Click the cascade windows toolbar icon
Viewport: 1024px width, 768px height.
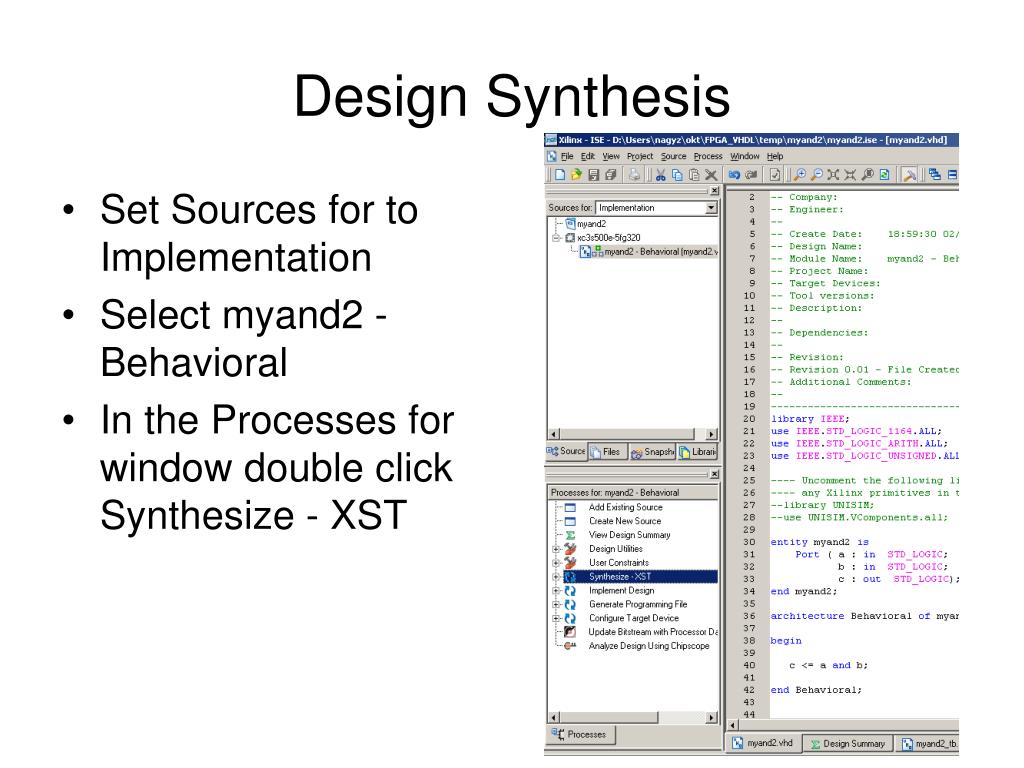point(935,174)
